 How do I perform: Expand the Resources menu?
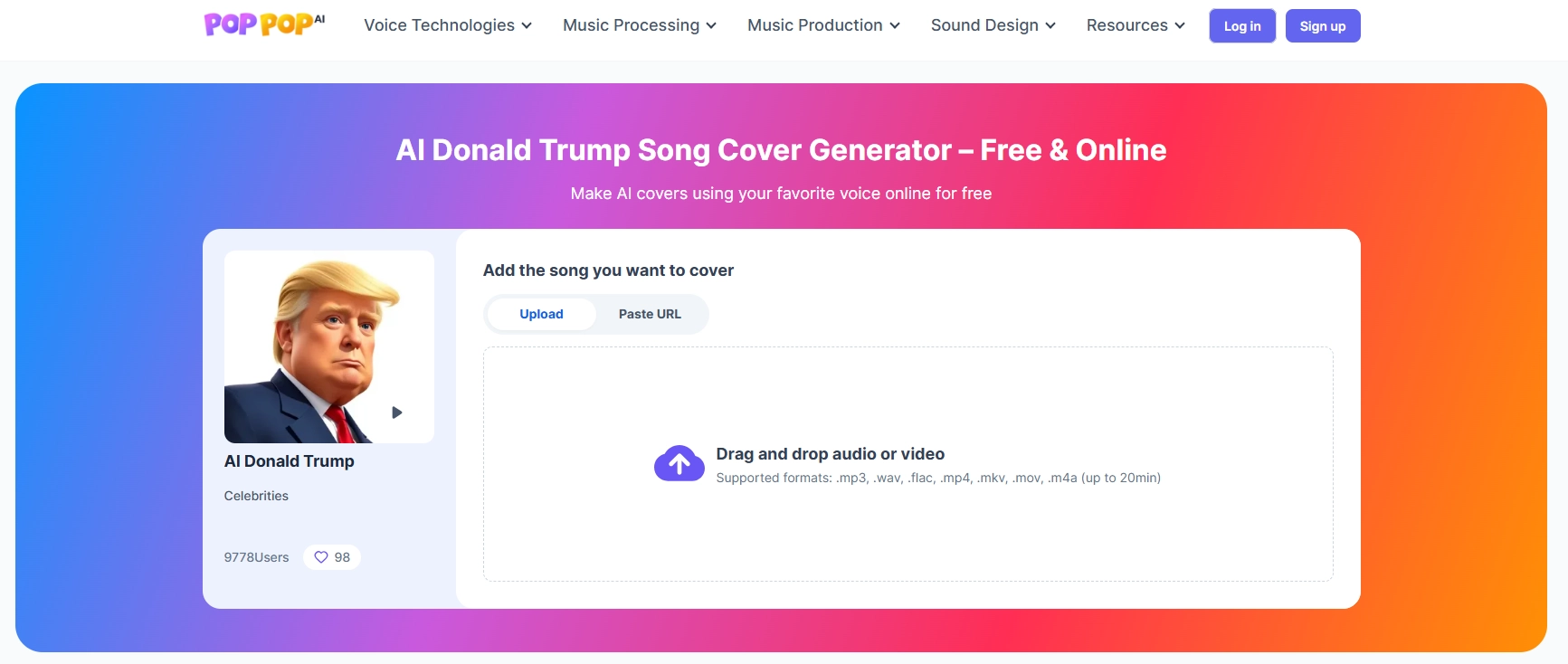[x=1134, y=25]
